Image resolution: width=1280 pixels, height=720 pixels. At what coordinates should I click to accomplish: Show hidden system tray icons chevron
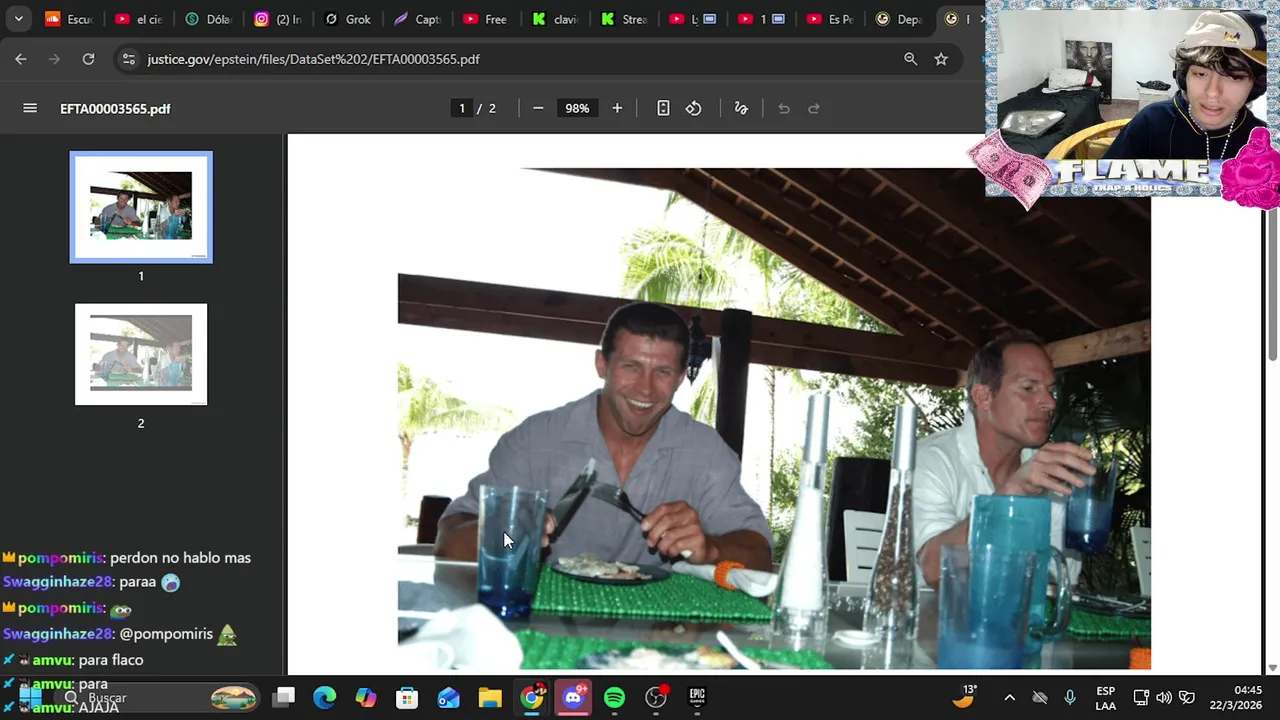1010,698
